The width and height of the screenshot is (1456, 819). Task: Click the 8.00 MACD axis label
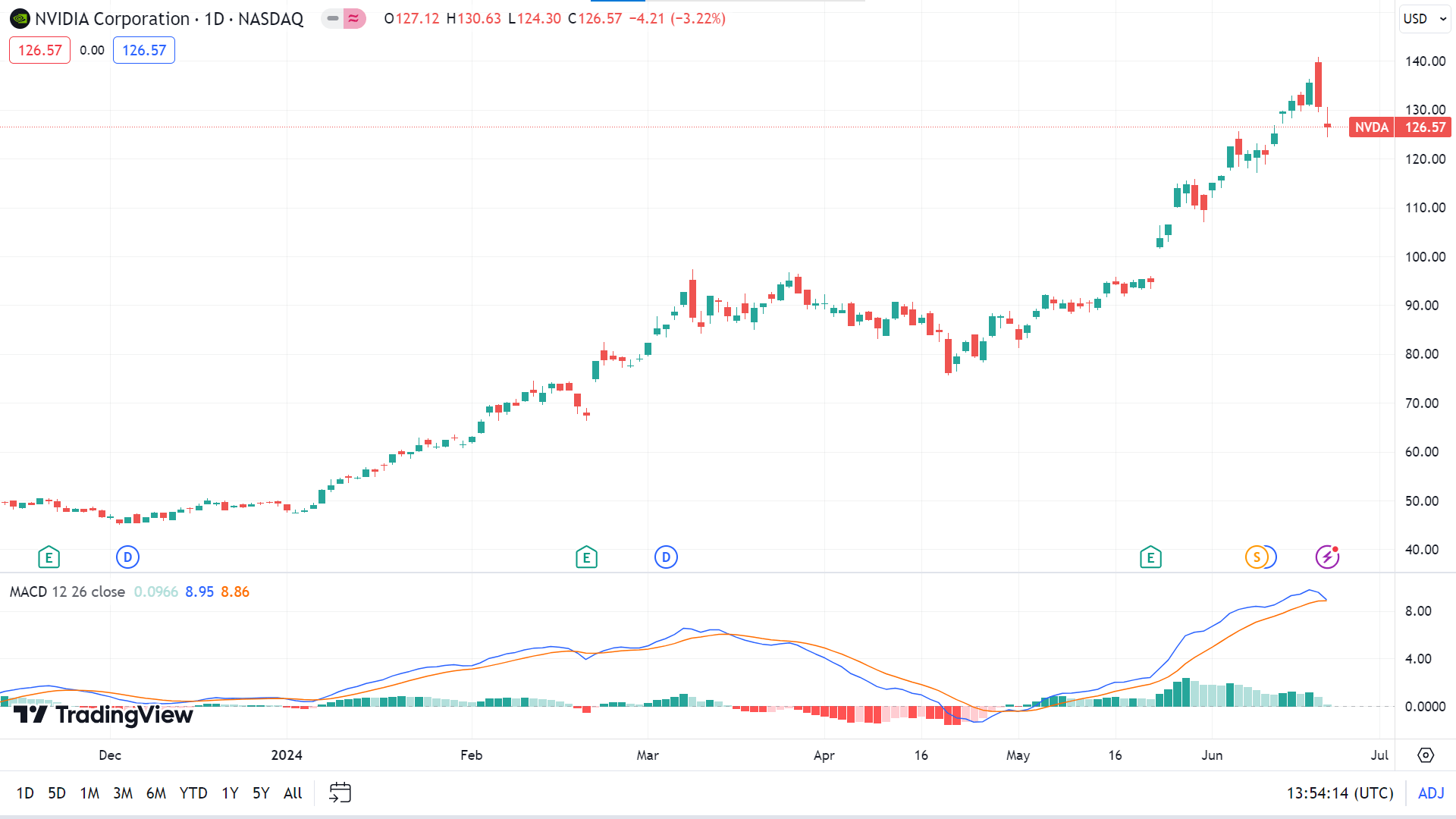click(1418, 610)
